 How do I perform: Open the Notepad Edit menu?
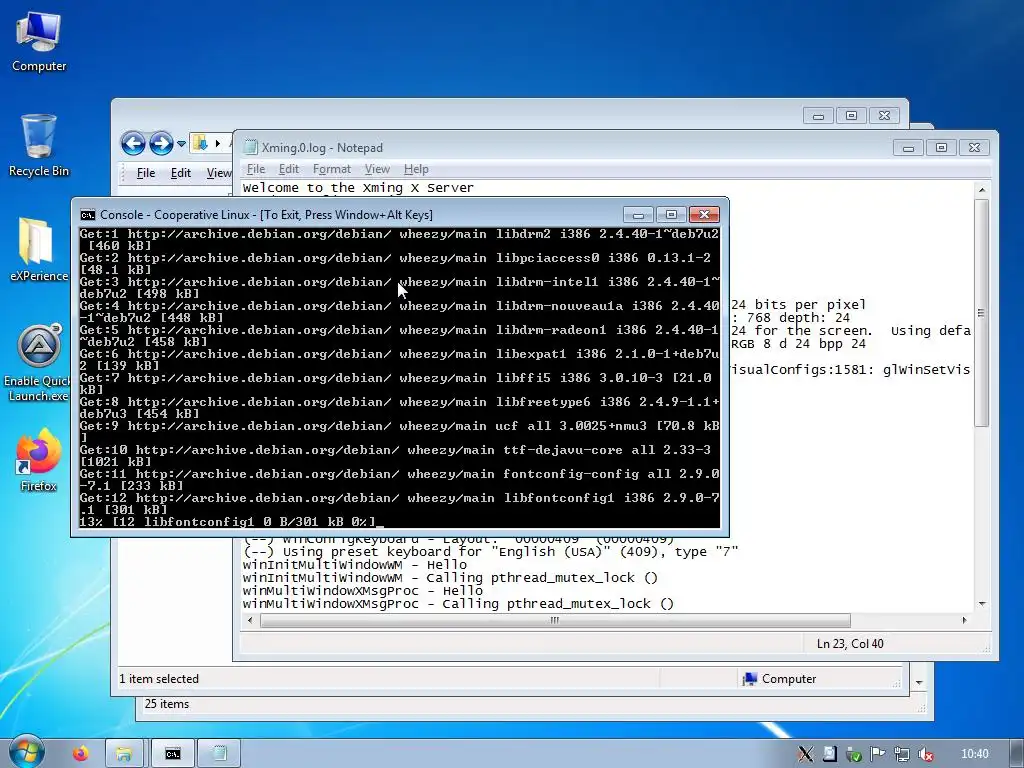289,169
